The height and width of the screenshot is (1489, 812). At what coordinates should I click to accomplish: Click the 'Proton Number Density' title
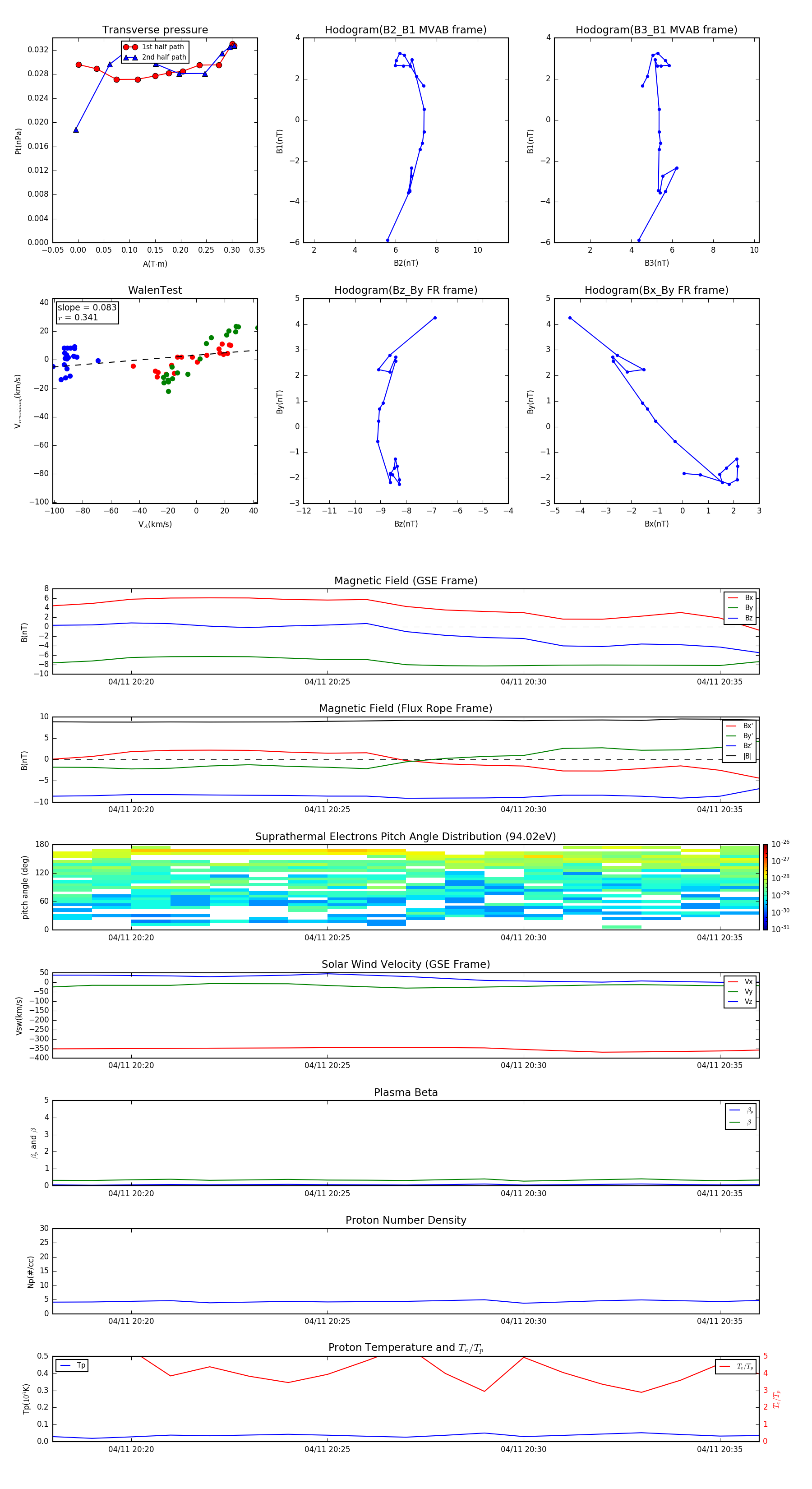coord(406,1220)
